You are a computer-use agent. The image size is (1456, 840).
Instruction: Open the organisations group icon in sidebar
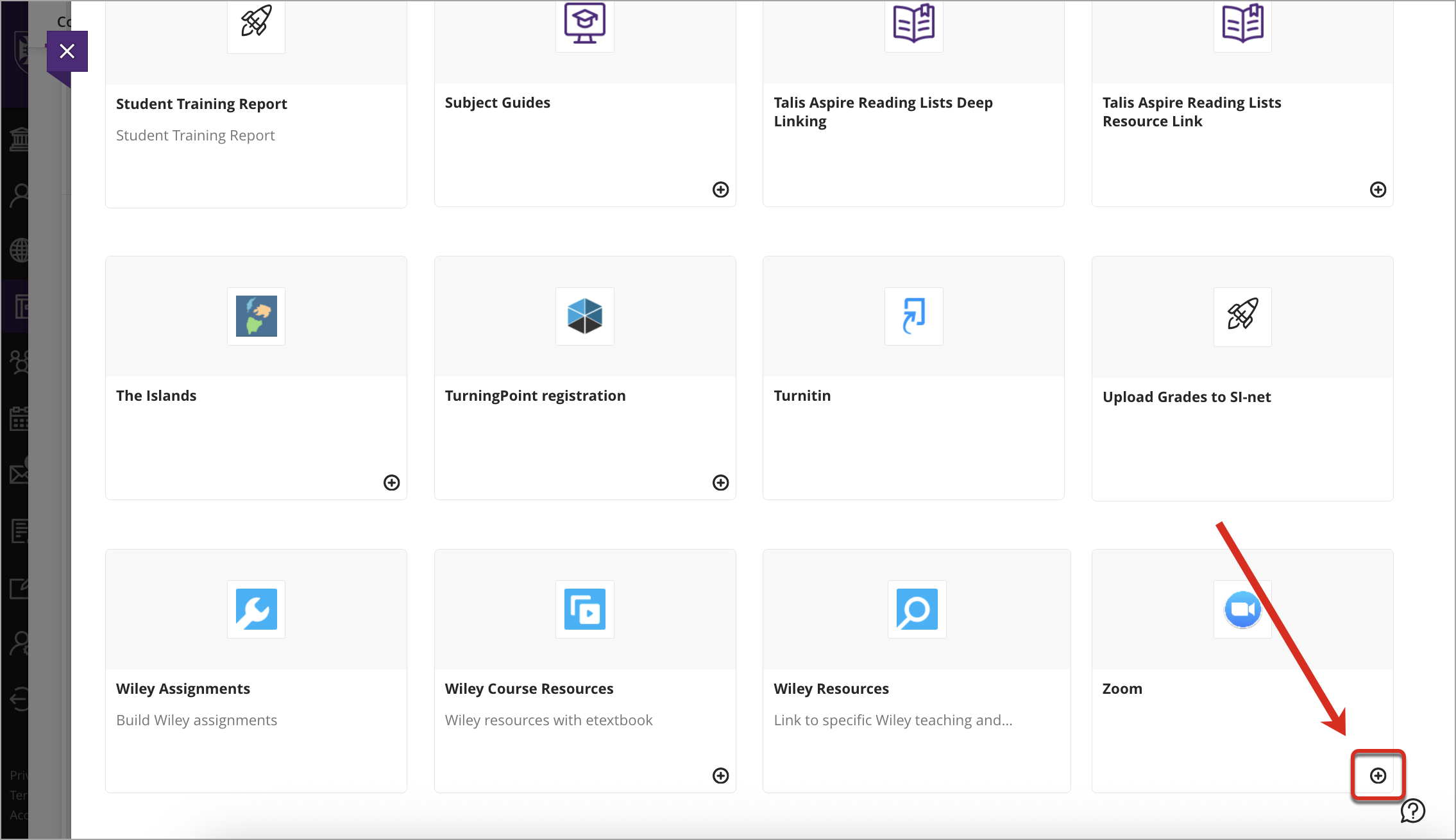click(19, 362)
